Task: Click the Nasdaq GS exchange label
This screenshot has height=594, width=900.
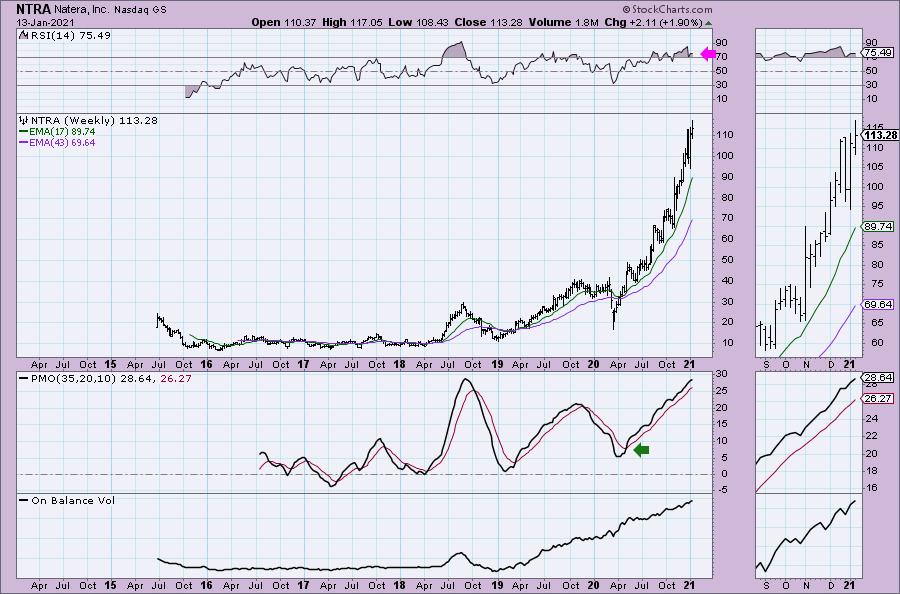Action: pos(140,10)
